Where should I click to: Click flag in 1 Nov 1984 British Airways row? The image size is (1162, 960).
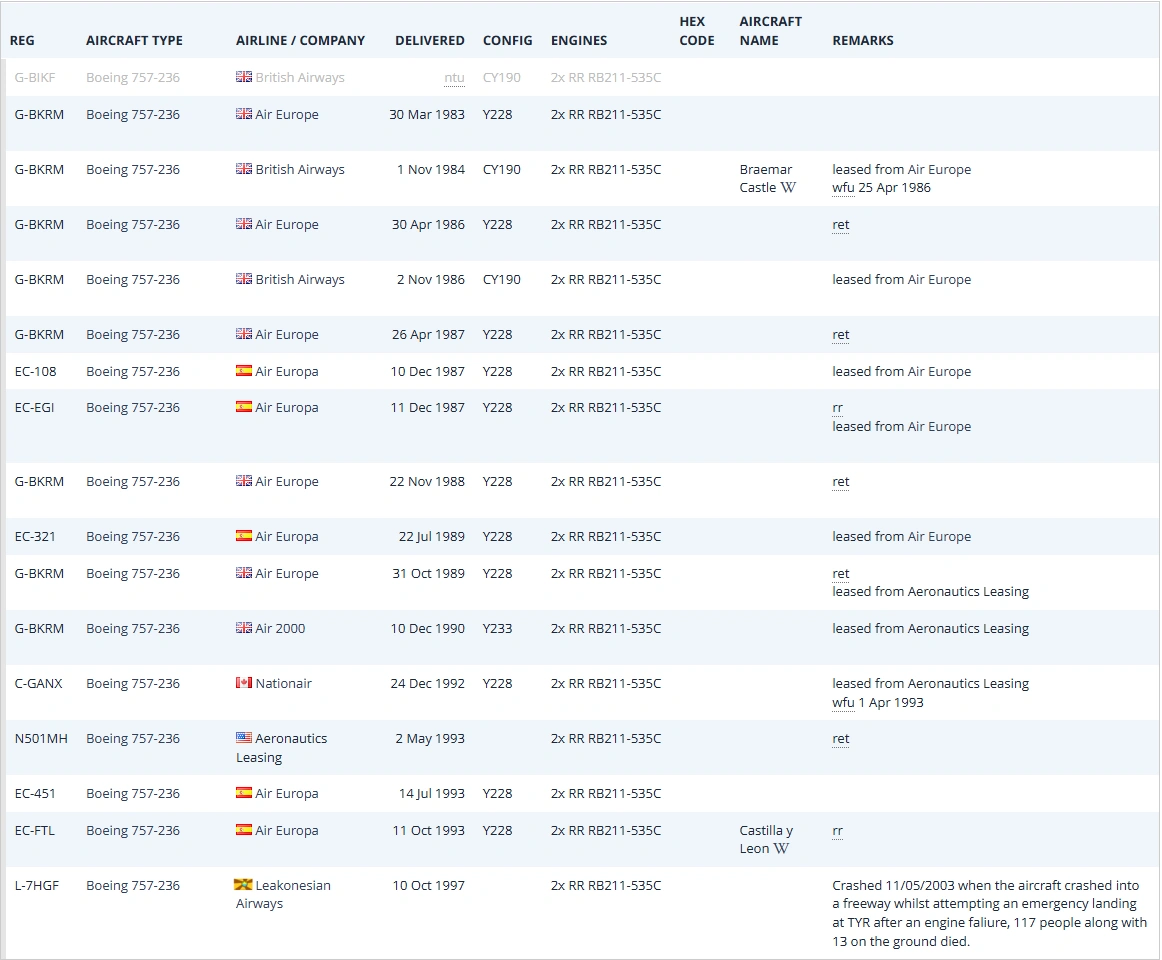(x=244, y=168)
